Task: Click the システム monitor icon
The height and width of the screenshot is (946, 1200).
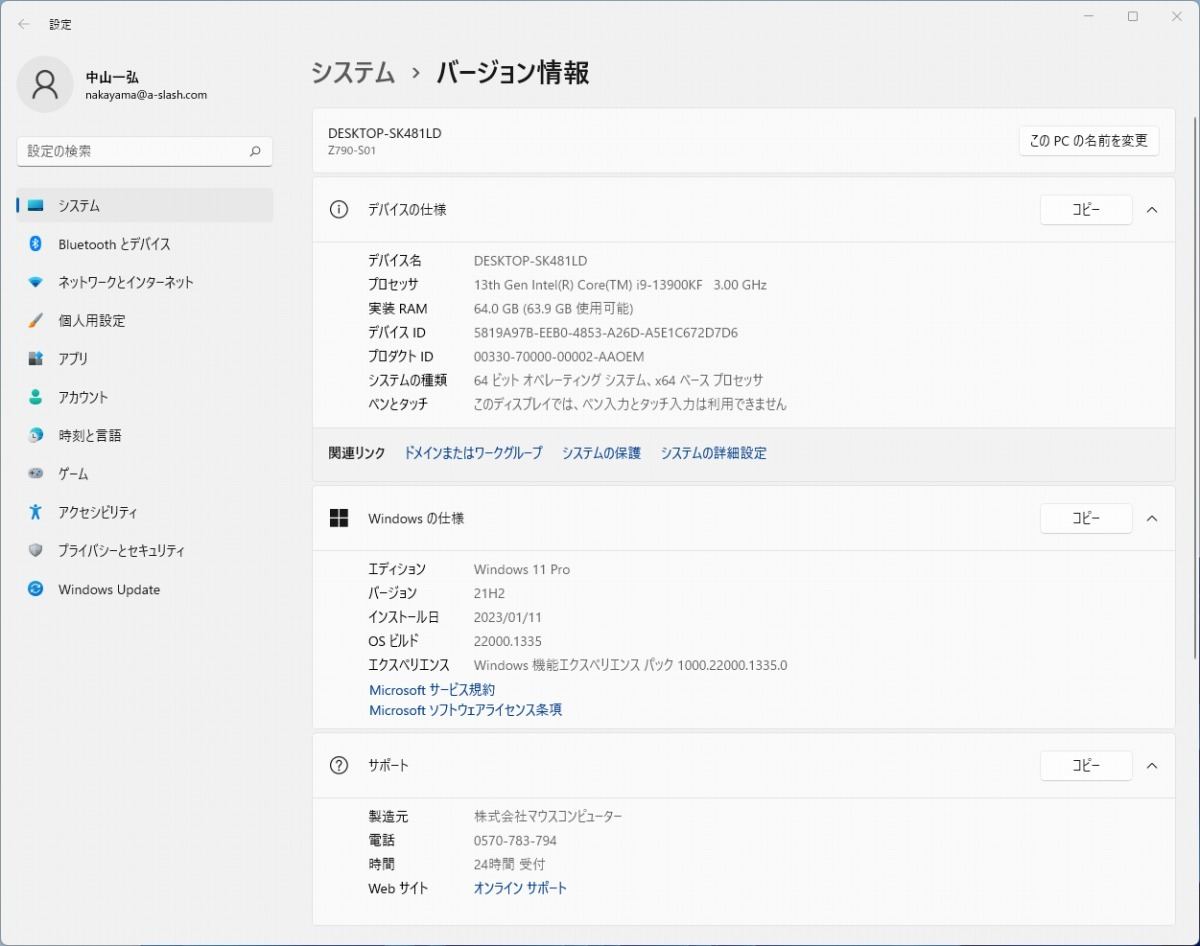Action: coord(36,206)
